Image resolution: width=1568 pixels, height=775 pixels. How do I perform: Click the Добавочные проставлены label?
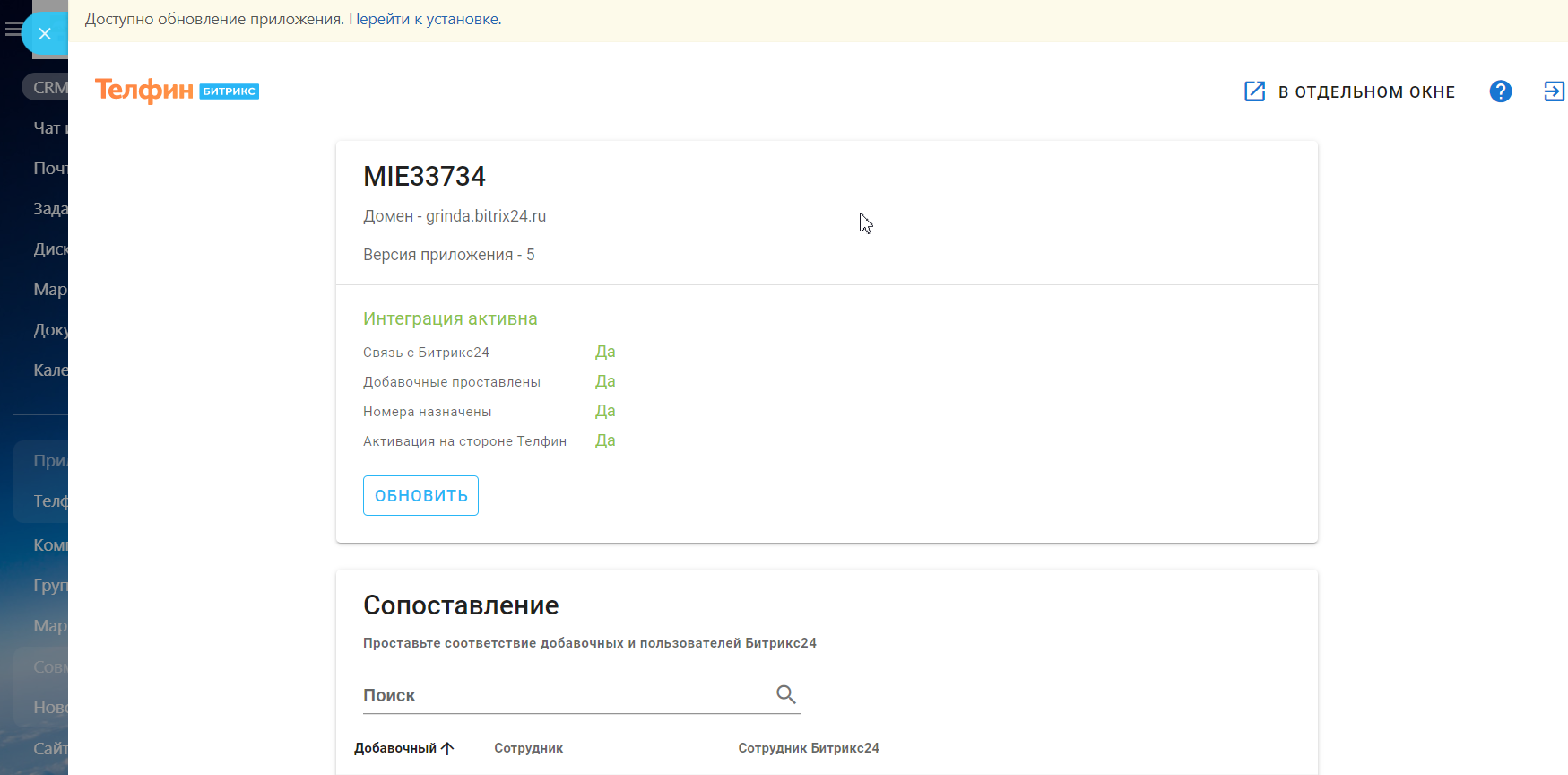[x=452, y=382]
